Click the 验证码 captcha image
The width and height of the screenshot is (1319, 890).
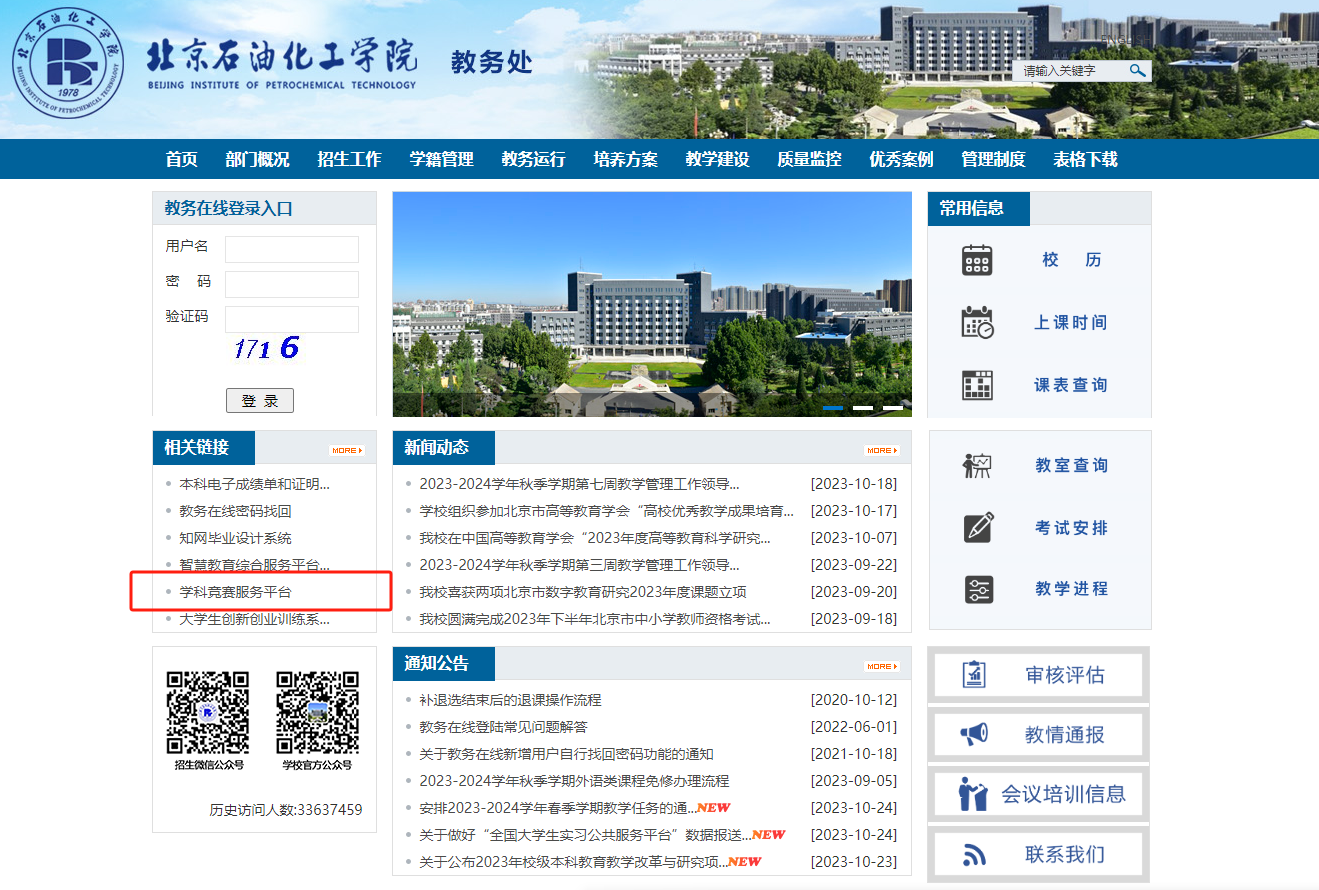coord(266,348)
